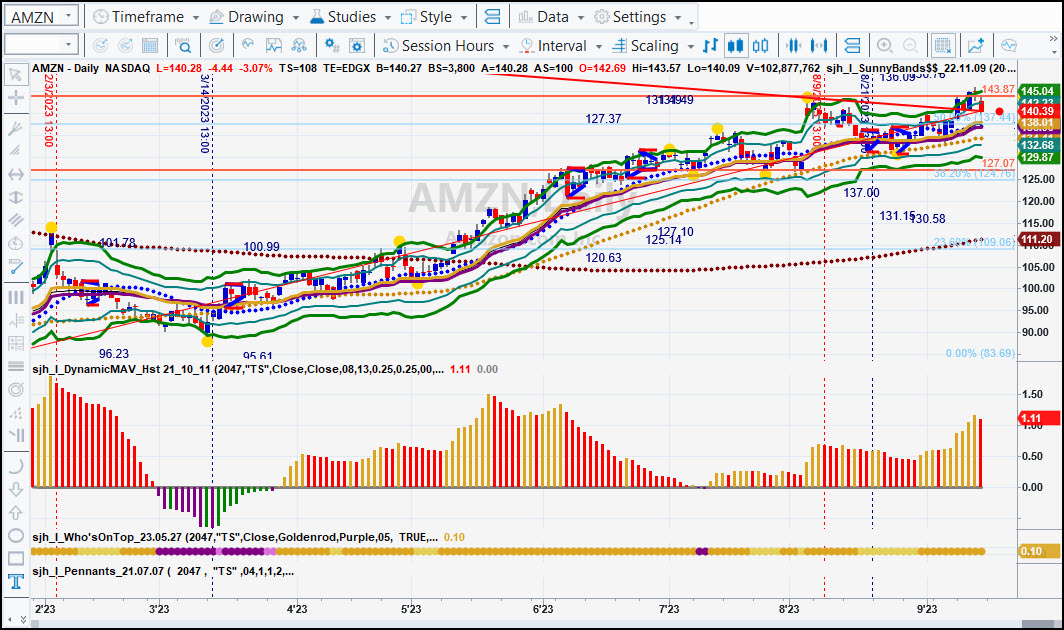Toggle the filled candlestick chart style
This screenshot has width=1064, height=630.
pyautogui.click(x=736, y=45)
